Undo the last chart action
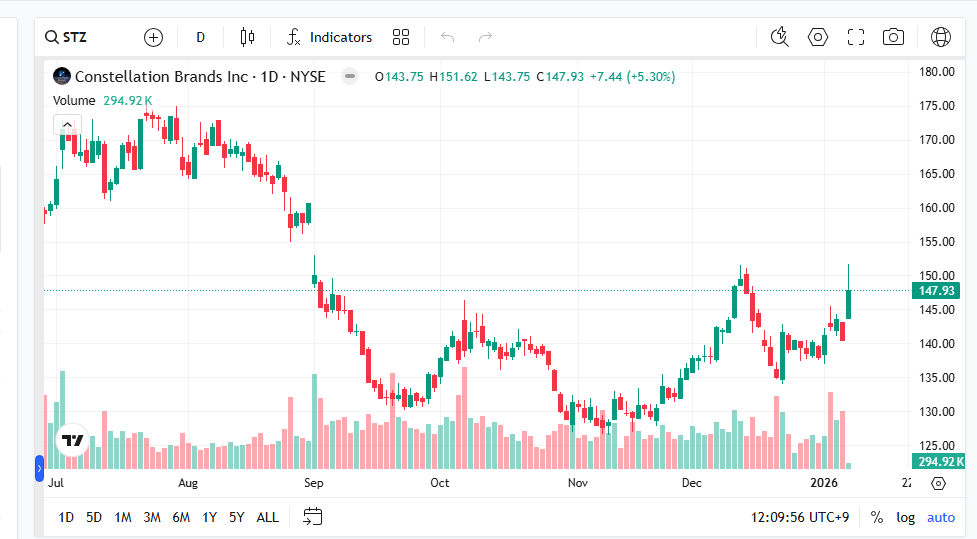Screen dimensions: 977x539 coord(447,37)
